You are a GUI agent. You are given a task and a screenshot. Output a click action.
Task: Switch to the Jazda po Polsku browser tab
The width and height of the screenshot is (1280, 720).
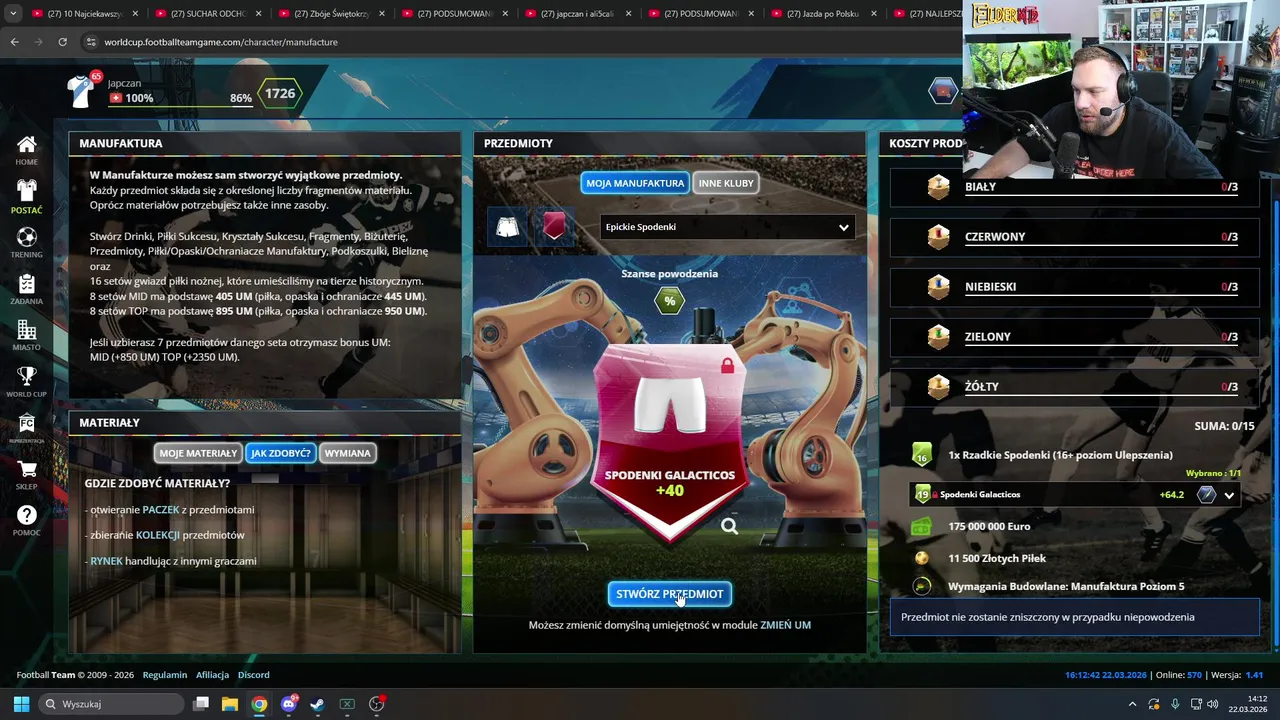(x=824, y=14)
